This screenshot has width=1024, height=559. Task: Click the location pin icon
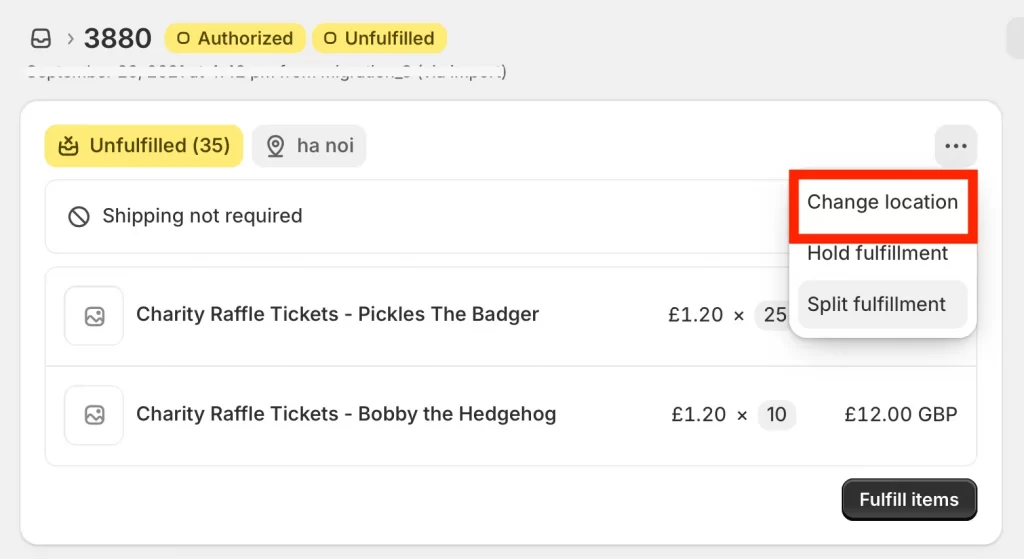click(x=276, y=146)
